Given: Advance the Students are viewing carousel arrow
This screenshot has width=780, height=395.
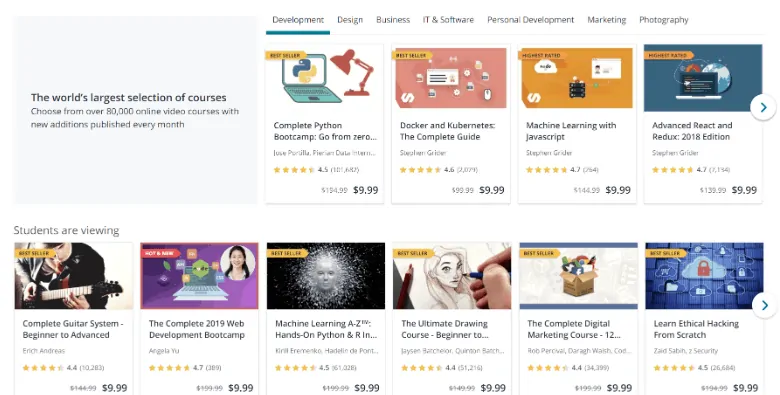Looking at the screenshot, I should coord(765,305).
